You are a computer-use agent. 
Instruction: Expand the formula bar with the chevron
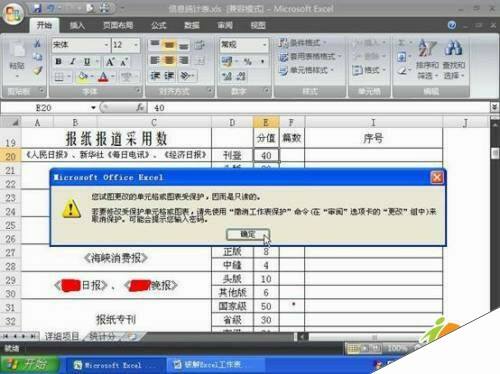coord(494,107)
